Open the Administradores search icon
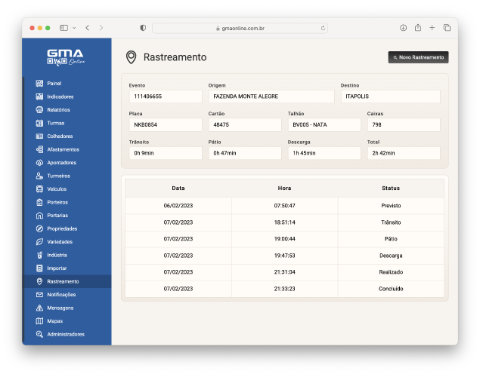Image resolution: width=480 pixels, height=377 pixels. click(39, 334)
